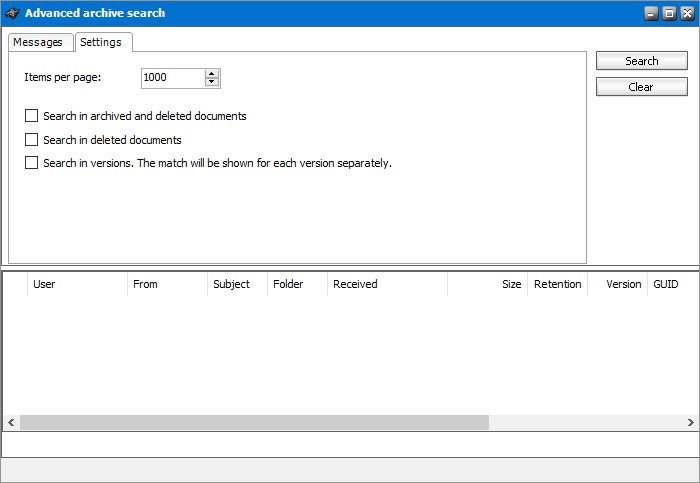Click the app icon in title bar
Image resolution: width=700 pixels, height=483 pixels.
pos(12,13)
